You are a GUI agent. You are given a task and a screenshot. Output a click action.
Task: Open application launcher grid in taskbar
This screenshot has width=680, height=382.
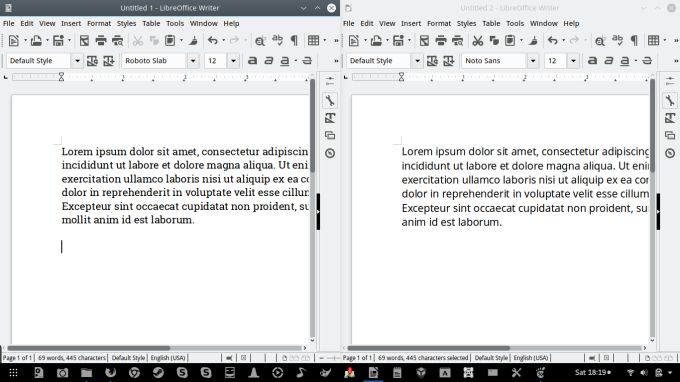pos(13,372)
